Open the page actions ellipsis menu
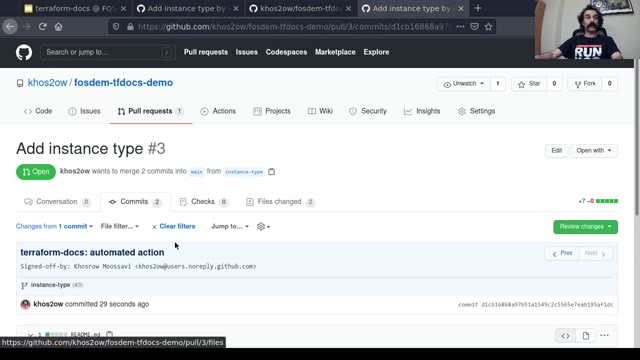 coord(460,27)
